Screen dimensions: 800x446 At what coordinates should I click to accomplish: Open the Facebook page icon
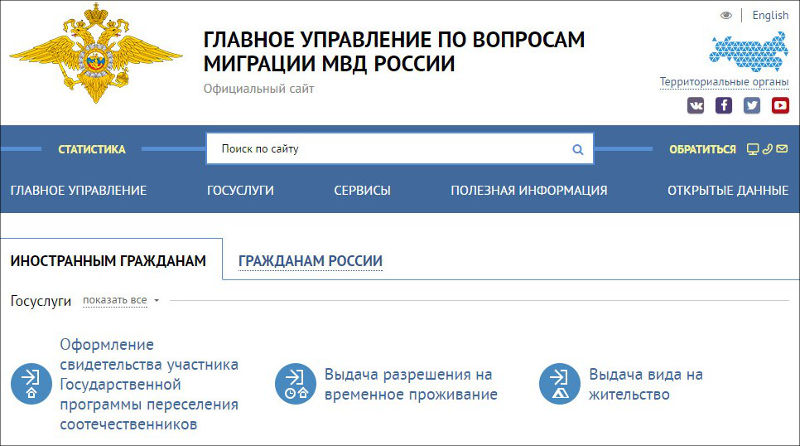(723, 106)
